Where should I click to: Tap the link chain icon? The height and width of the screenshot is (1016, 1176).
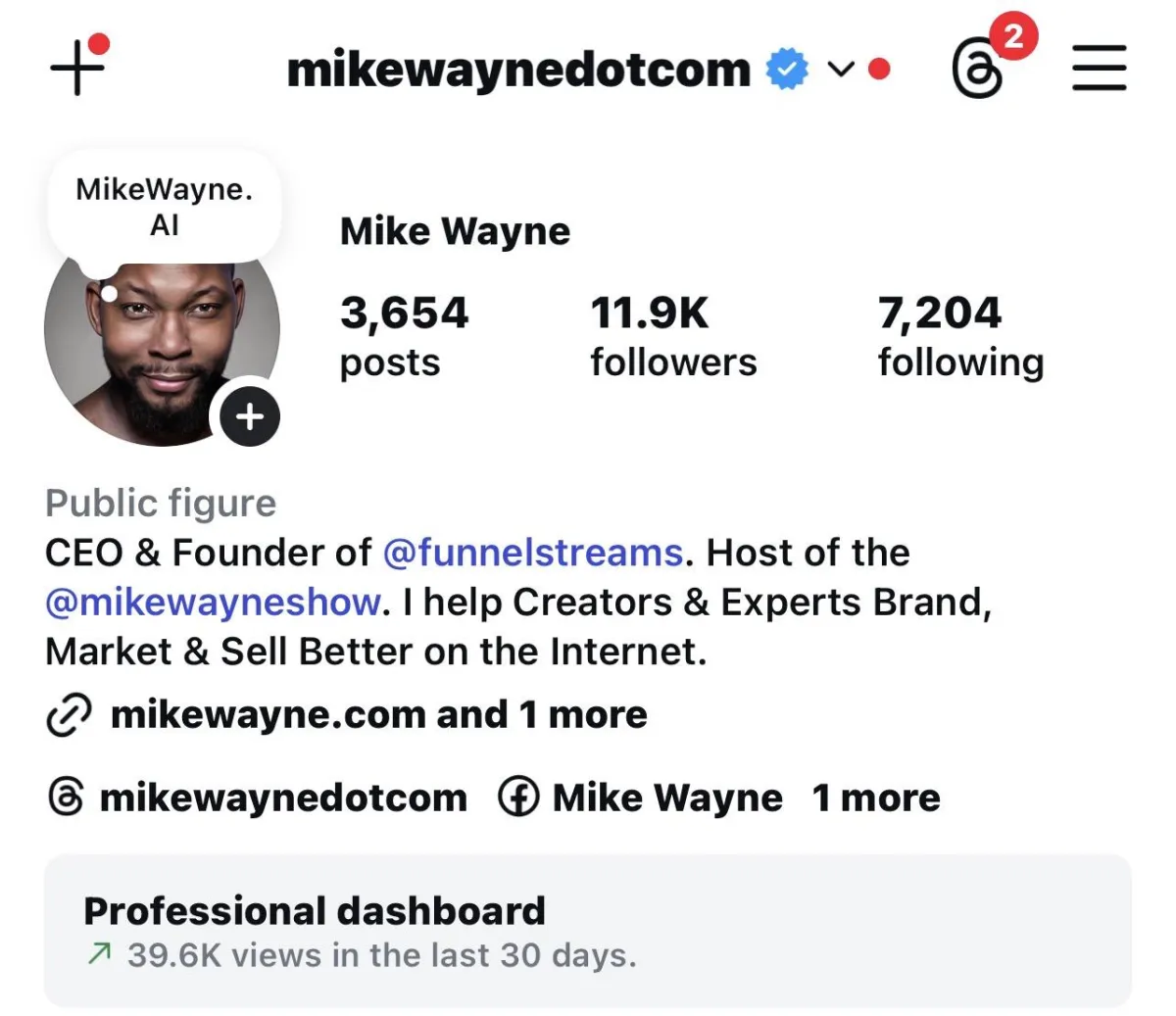[x=69, y=715]
